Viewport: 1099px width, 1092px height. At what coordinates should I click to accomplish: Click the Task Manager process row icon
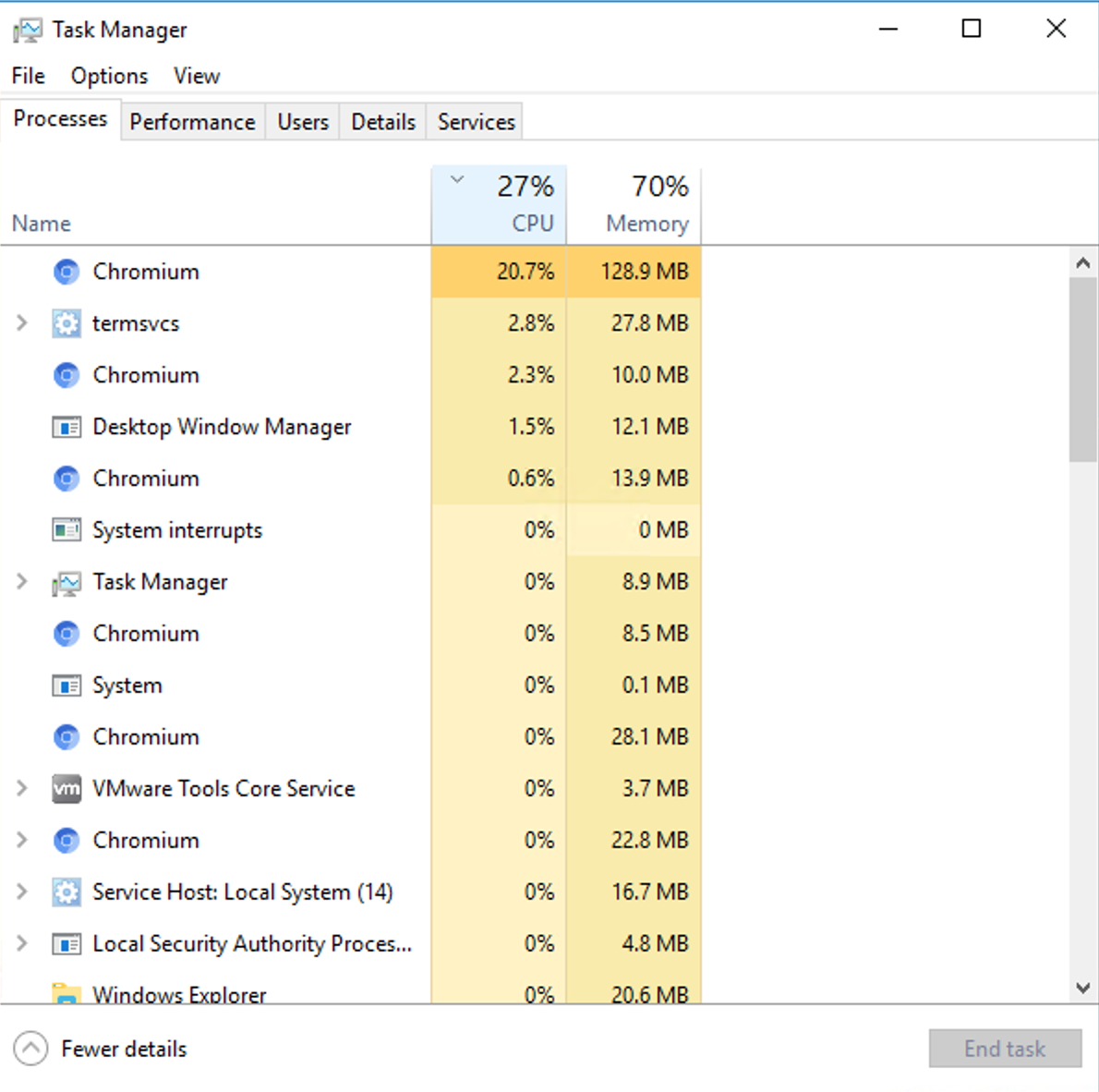pyautogui.click(x=66, y=582)
